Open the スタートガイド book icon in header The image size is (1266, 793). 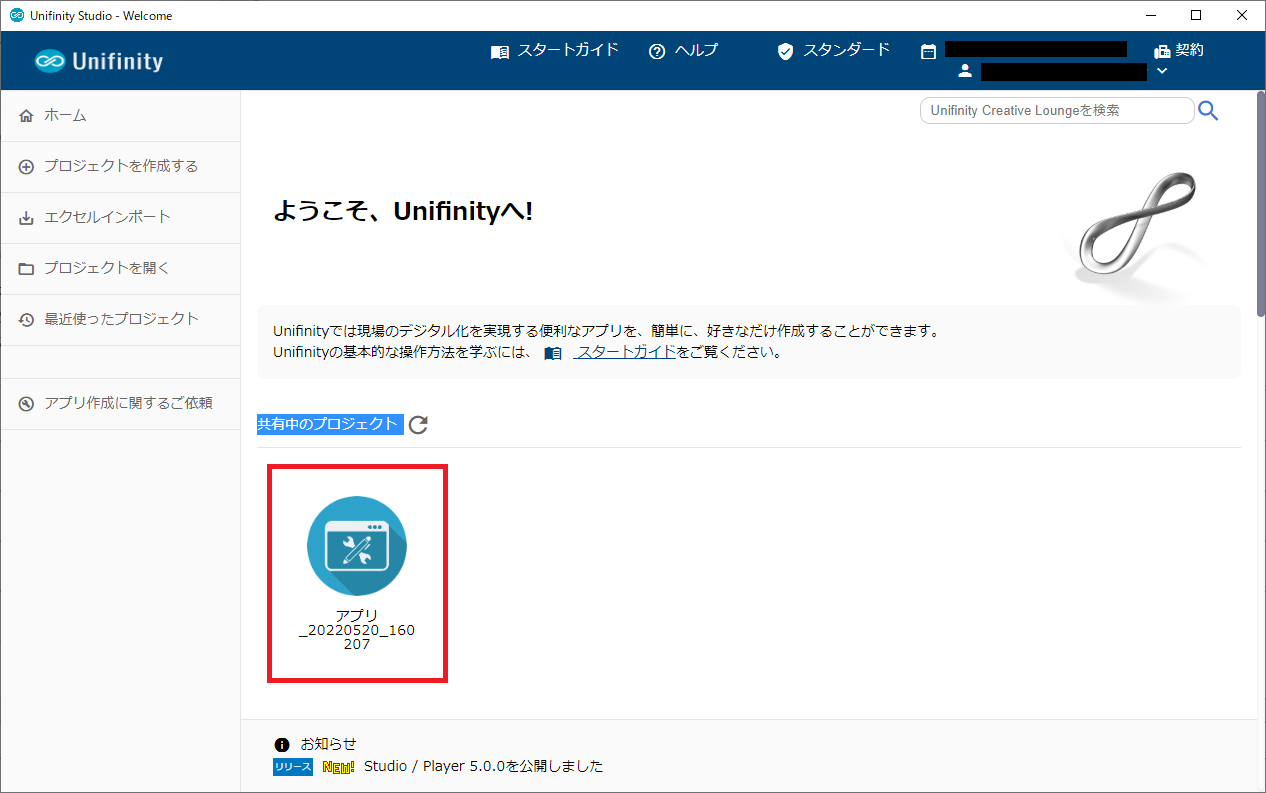[500, 51]
